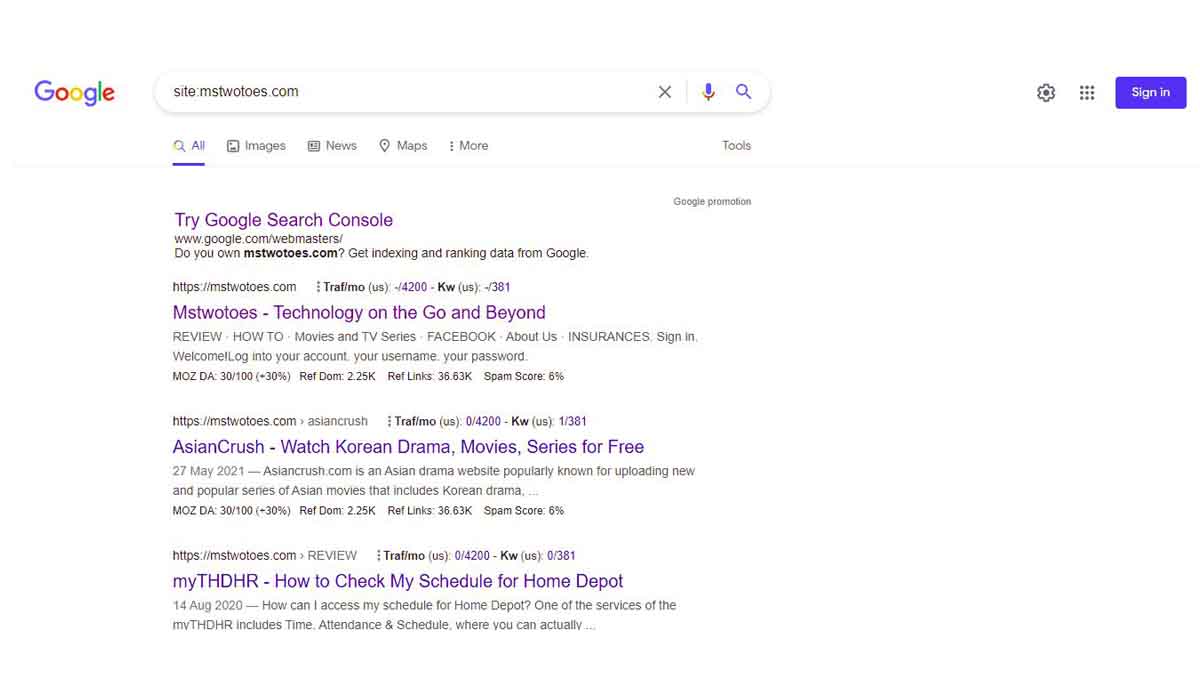
Task: Click the Google logo
Action: [74, 93]
